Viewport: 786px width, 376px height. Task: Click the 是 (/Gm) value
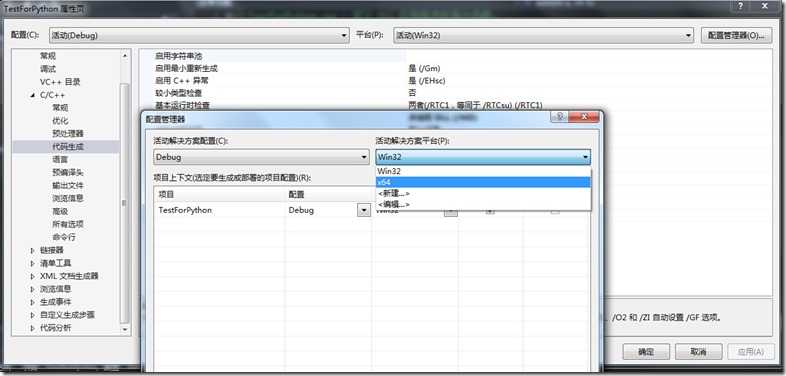tap(425, 68)
